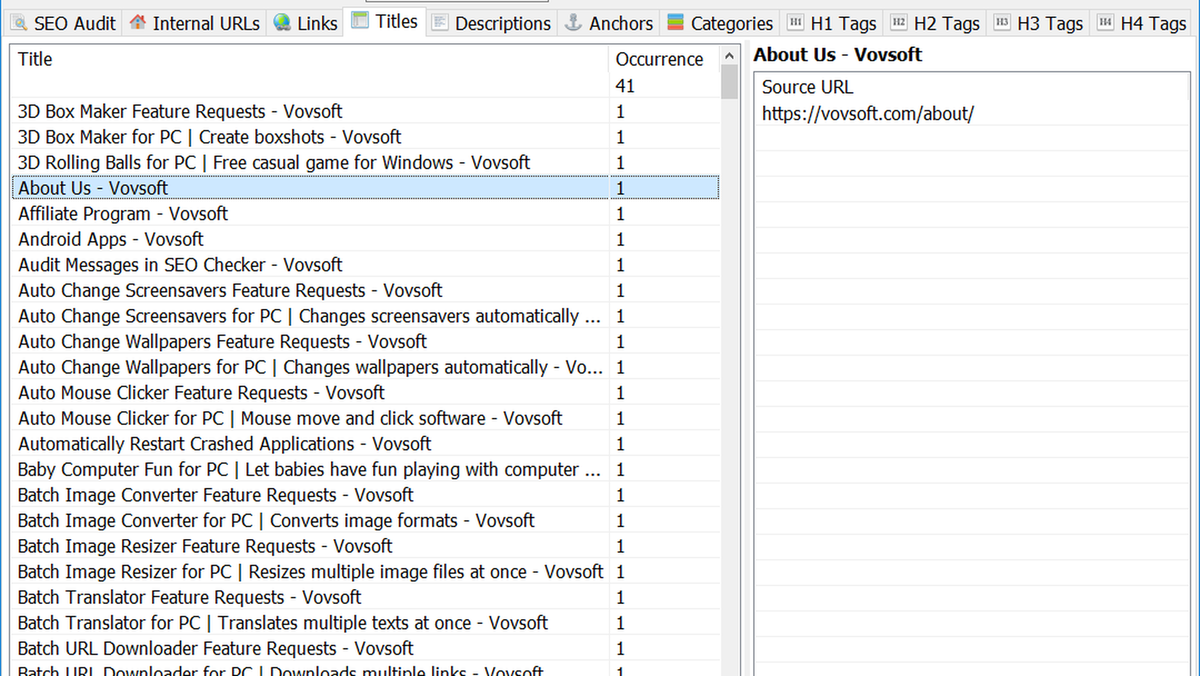Select the https://vovsoft.com/about/ source URL
This screenshot has height=676, width=1200.
867,113
